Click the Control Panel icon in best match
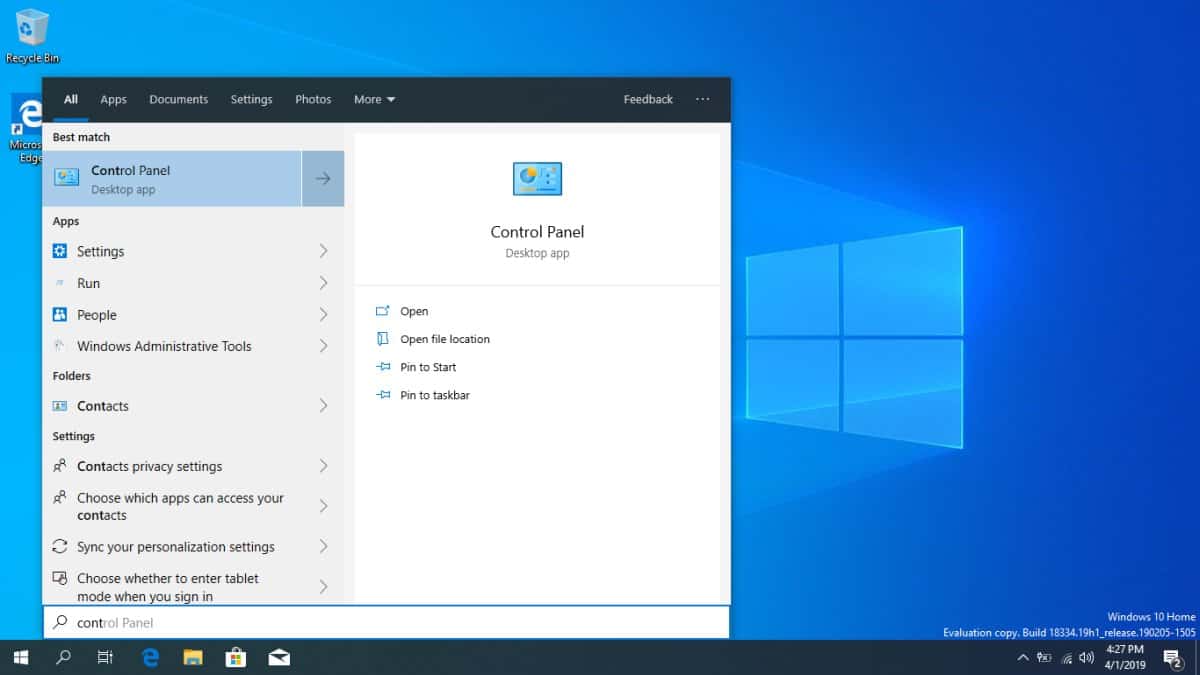Screen dimensions: 1200x675 click(x=67, y=178)
